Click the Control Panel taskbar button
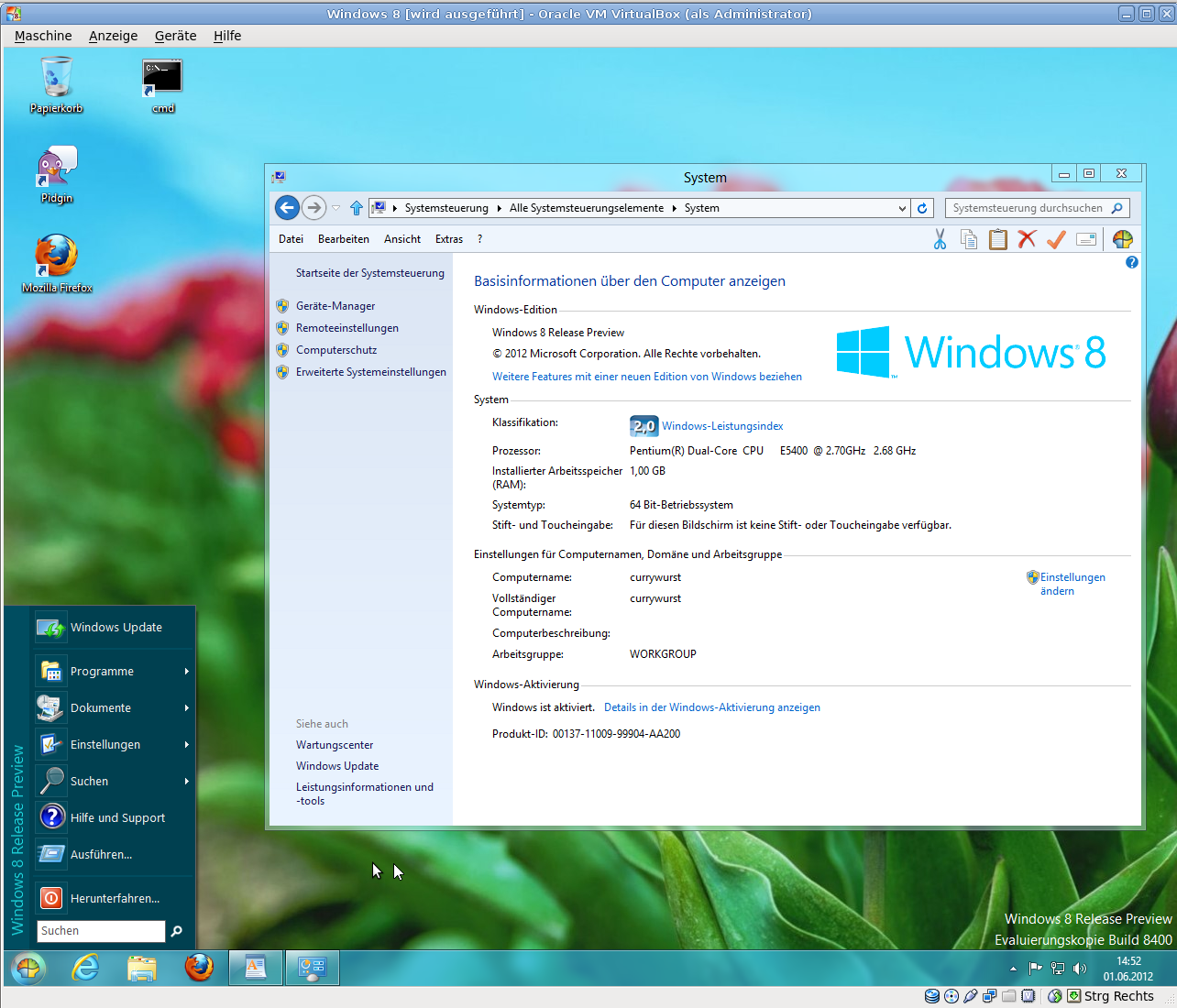The image size is (1177, 1008). [x=313, y=968]
